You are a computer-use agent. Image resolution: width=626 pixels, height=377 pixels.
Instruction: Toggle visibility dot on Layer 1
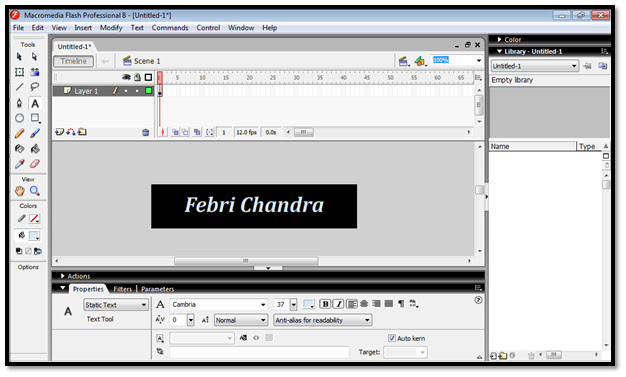(126, 91)
